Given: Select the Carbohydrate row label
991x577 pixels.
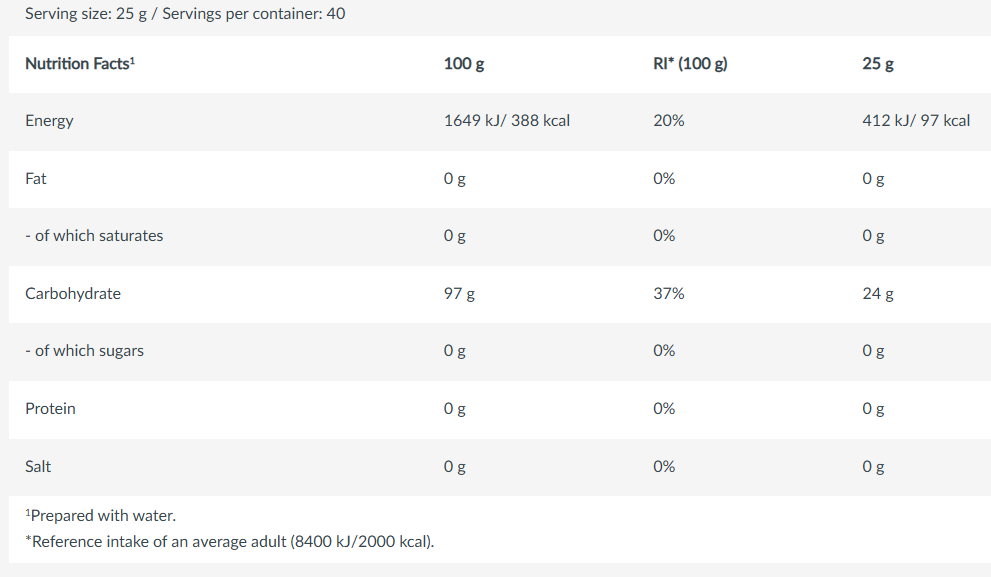Looking at the screenshot, I should click(x=73, y=294).
